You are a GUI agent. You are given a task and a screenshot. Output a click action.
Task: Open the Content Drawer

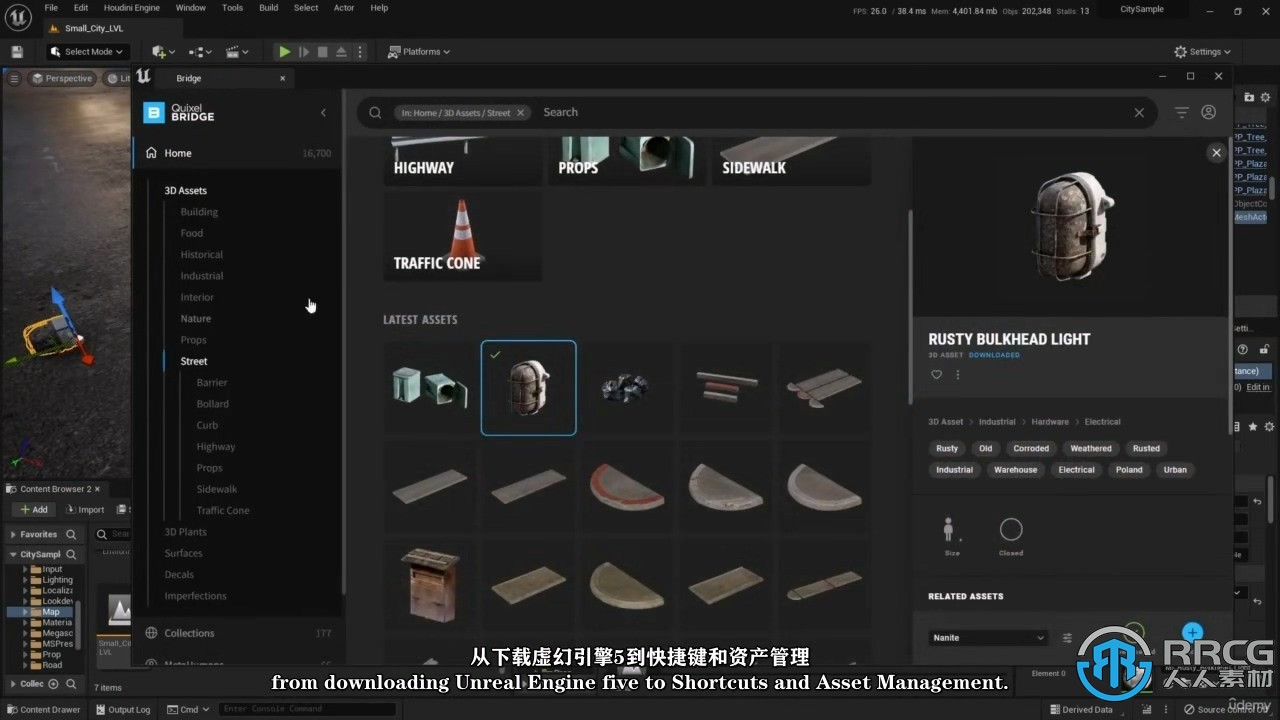click(x=44, y=710)
